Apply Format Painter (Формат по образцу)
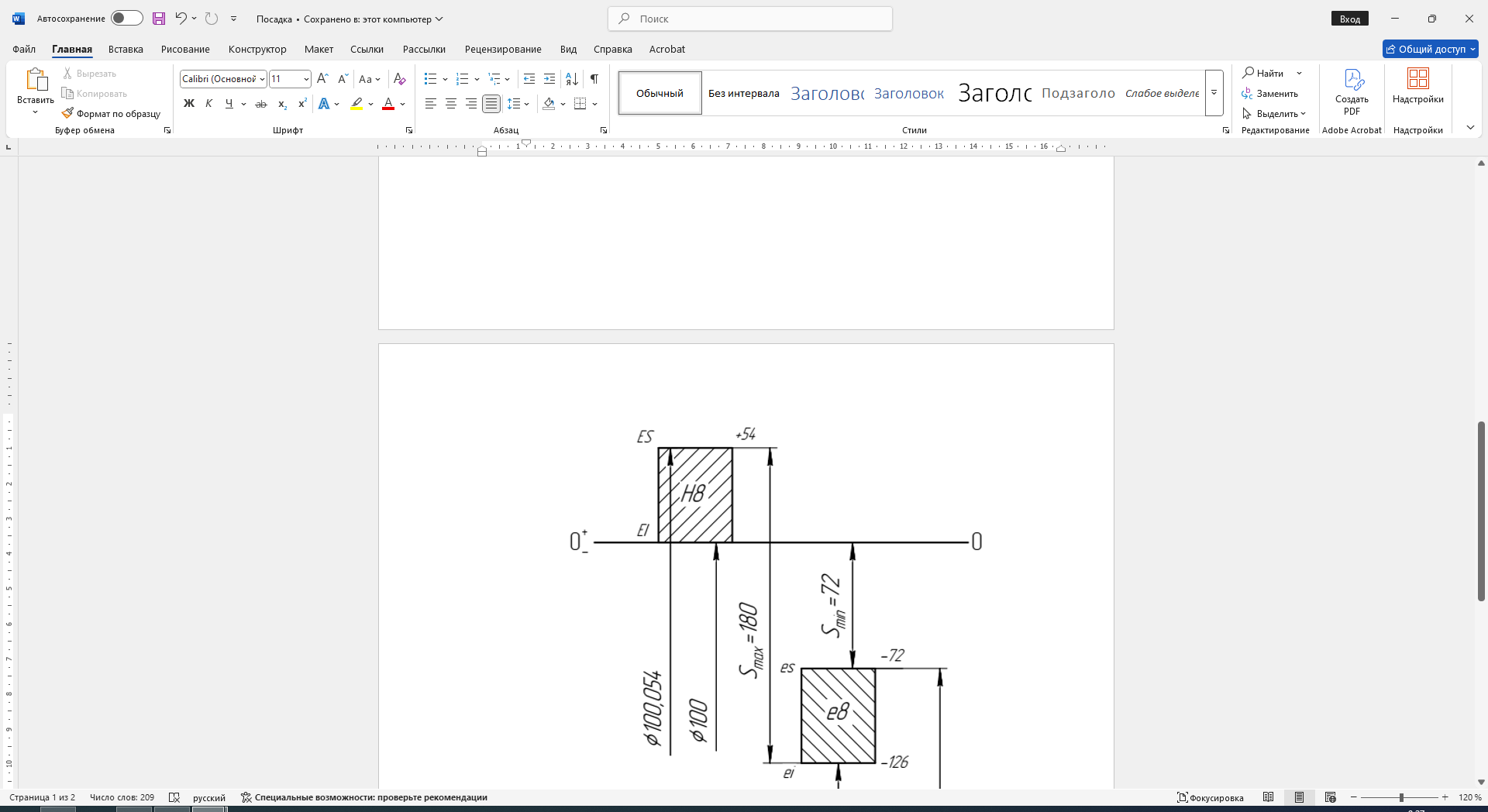The image size is (1488, 812). (111, 114)
